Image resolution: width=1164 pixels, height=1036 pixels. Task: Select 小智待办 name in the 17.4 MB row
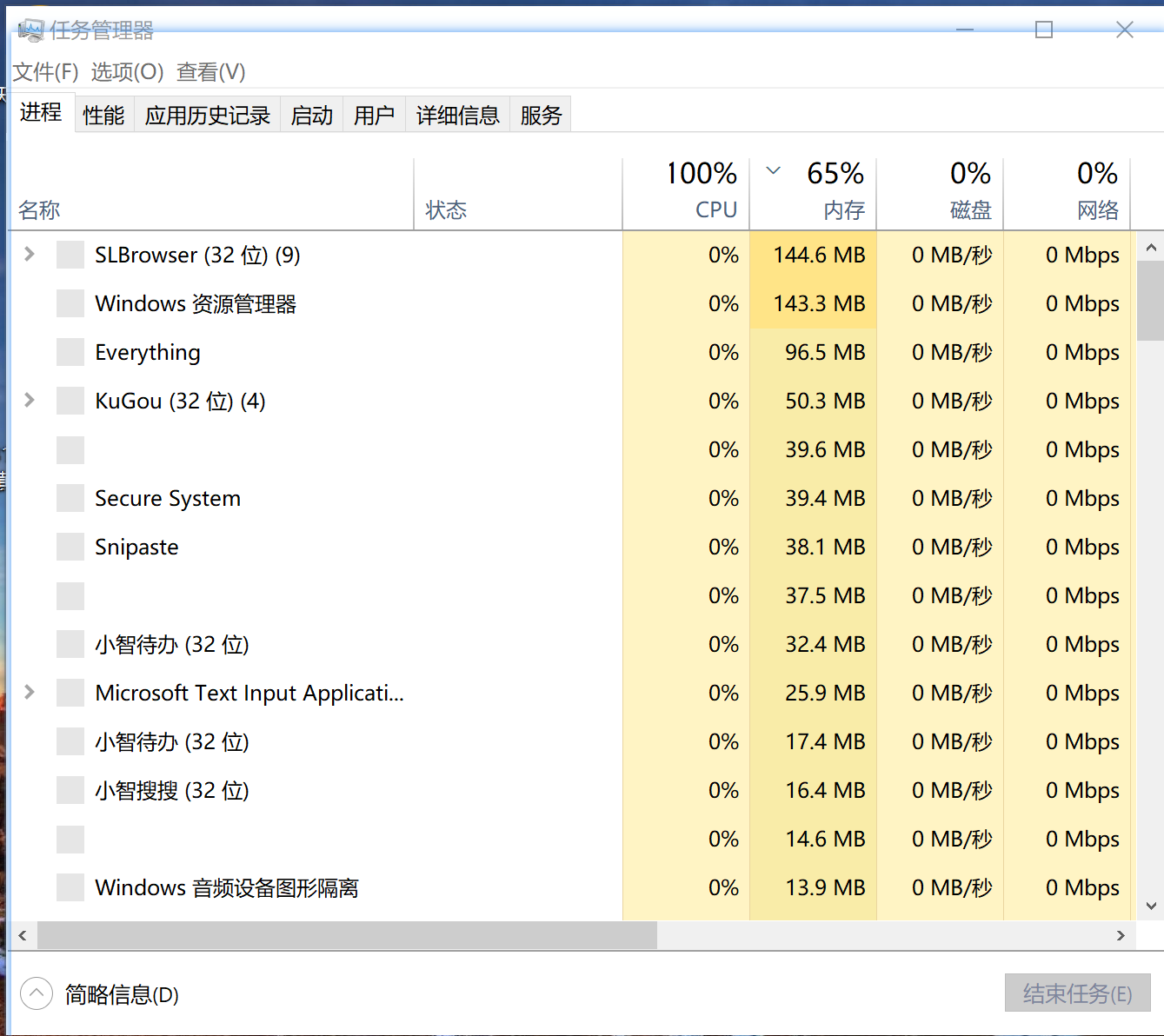(172, 741)
